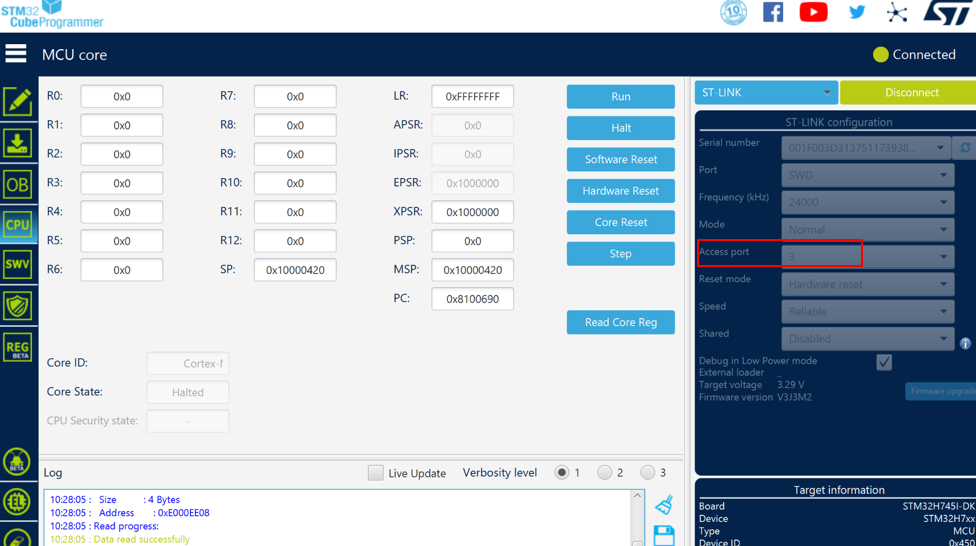Expand the Access port dropdown
The height and width of the screenshot is (546, 976).
point(868,257)
